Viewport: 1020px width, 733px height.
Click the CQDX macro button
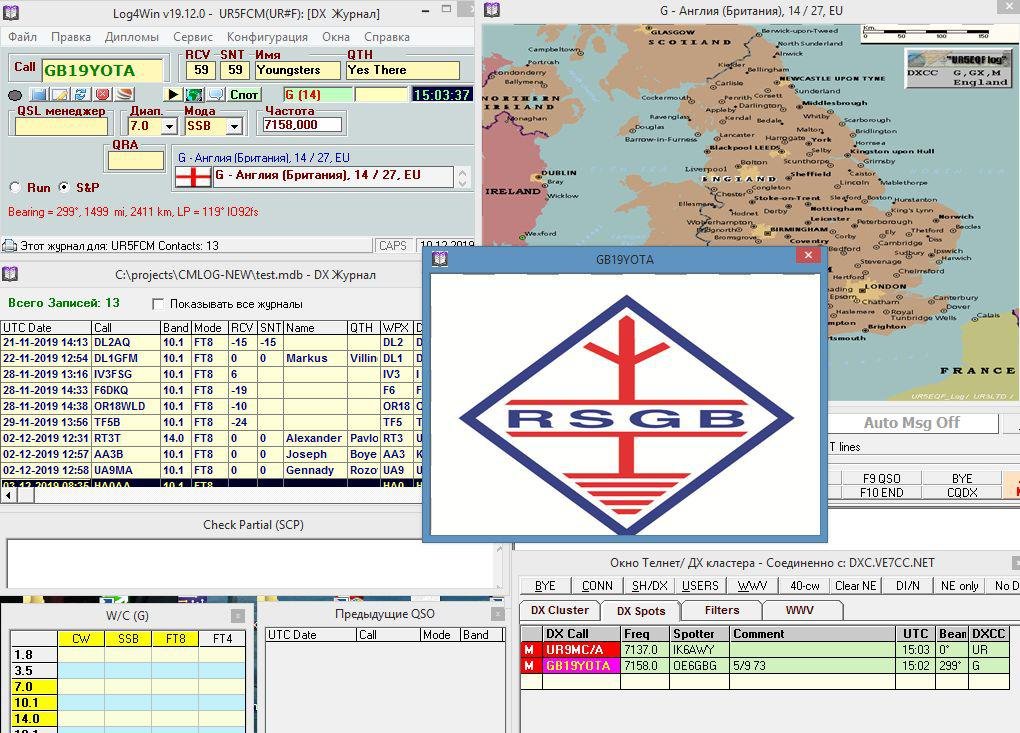(x=962, y=492)
